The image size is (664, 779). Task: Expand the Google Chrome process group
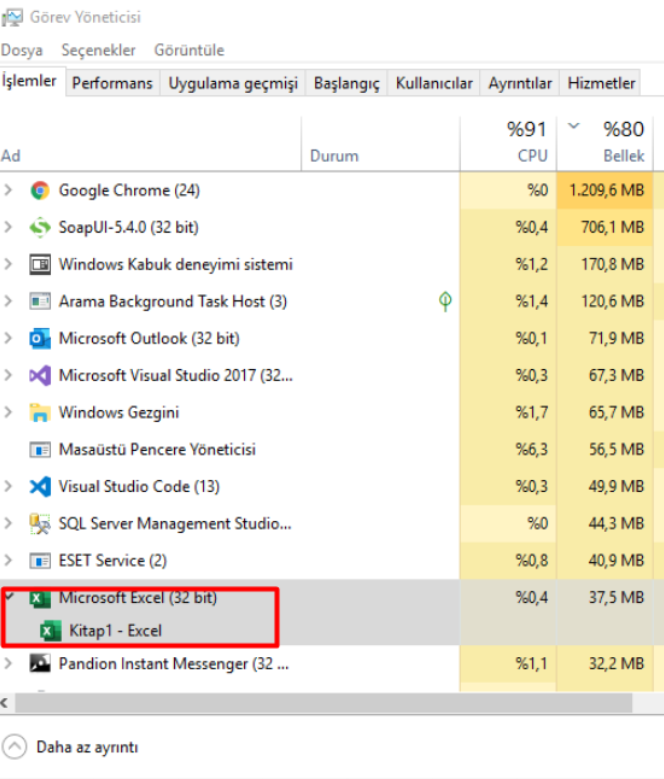[8, 190]
